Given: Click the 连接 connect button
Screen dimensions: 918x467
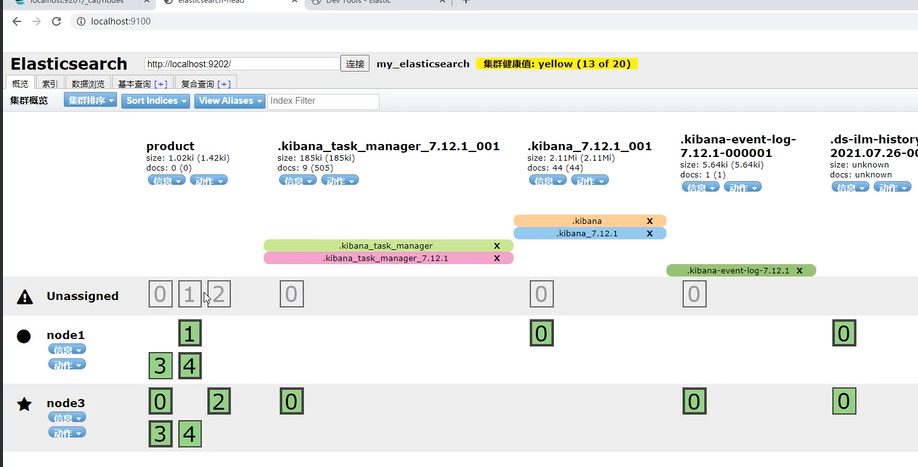Looking at the screenshot, I should pos(355,64).
